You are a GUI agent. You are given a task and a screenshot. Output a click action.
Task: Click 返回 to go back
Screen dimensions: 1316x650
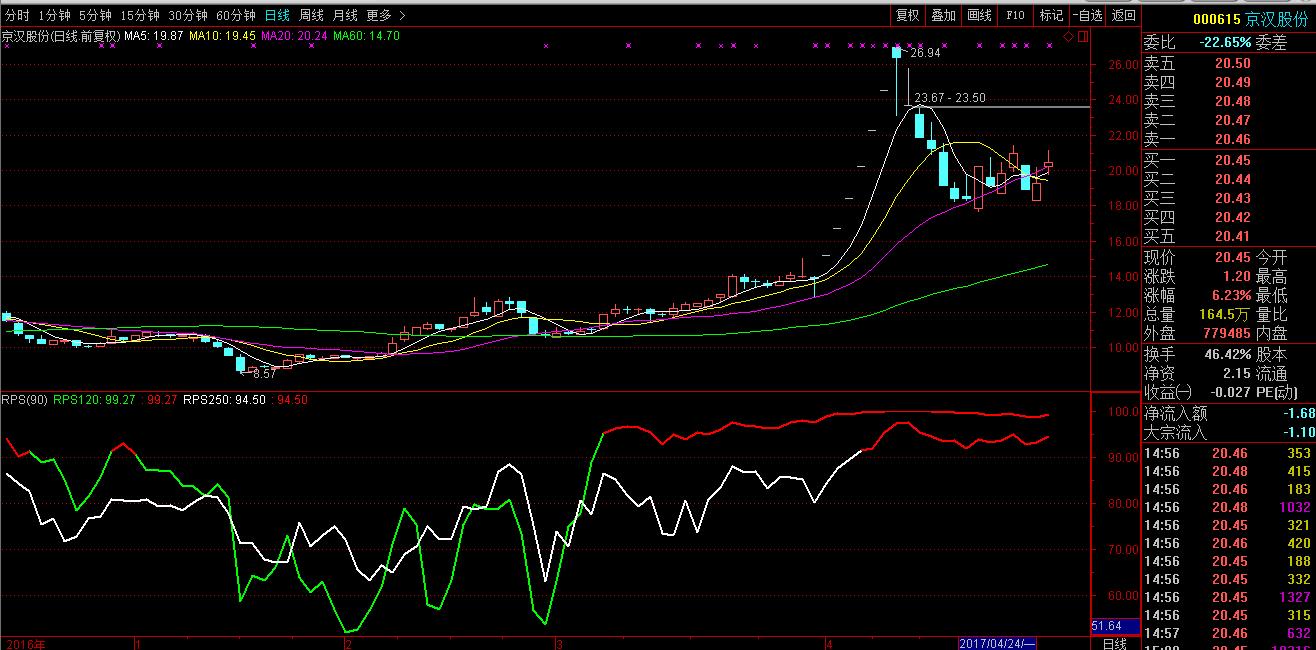click(x=1123, y=15)
